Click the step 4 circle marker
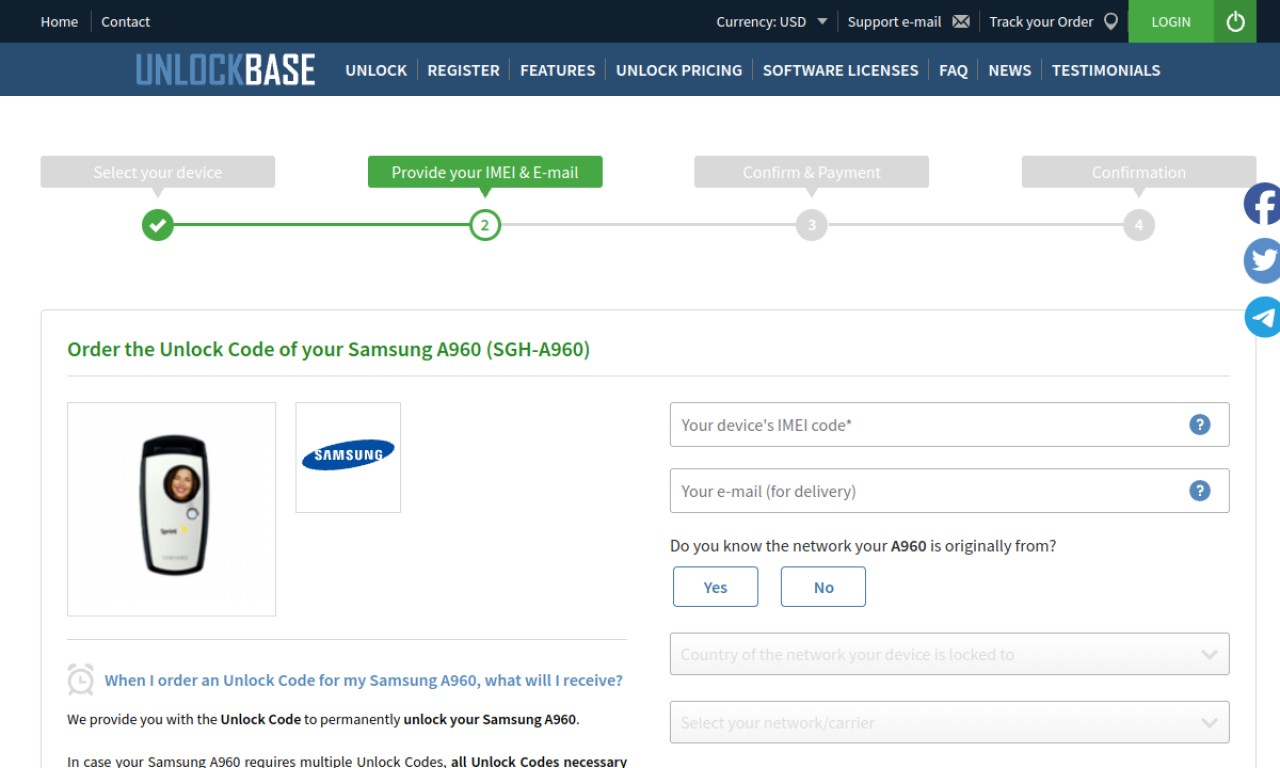1280x768 pixels. [1139, 225]
